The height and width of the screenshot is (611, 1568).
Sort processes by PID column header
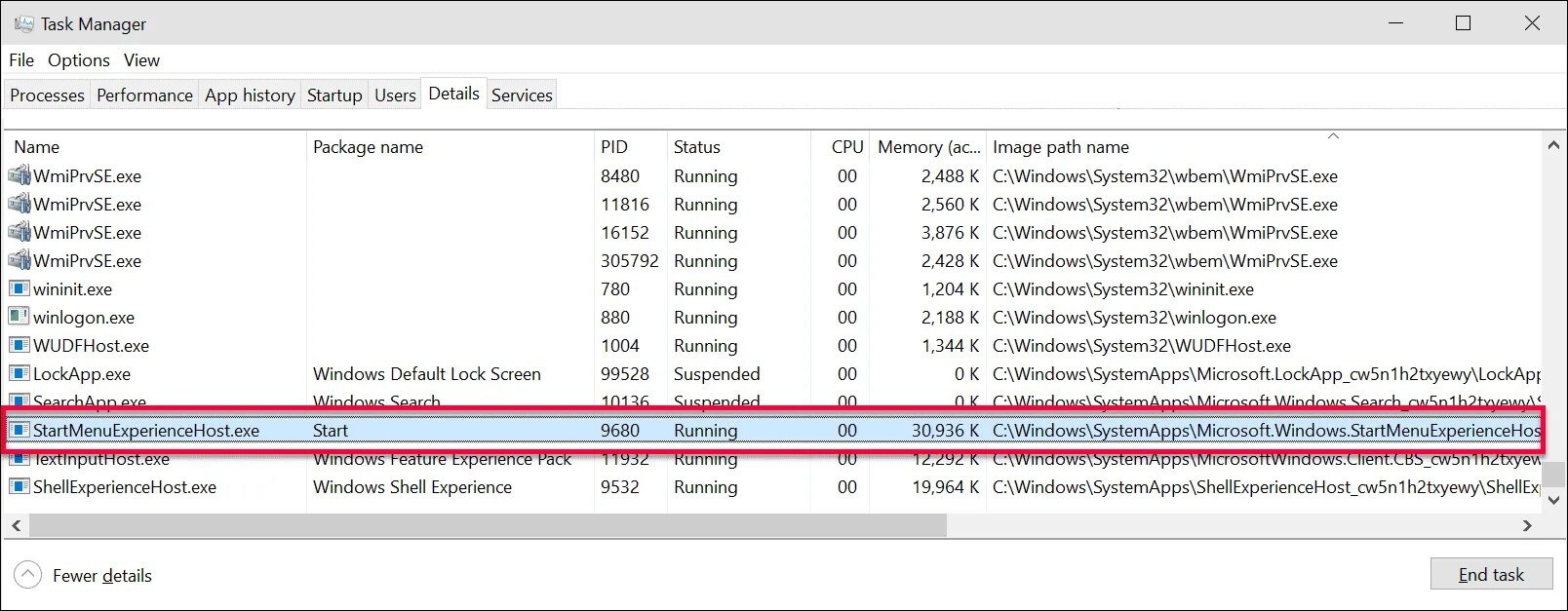tap(614, 147)
